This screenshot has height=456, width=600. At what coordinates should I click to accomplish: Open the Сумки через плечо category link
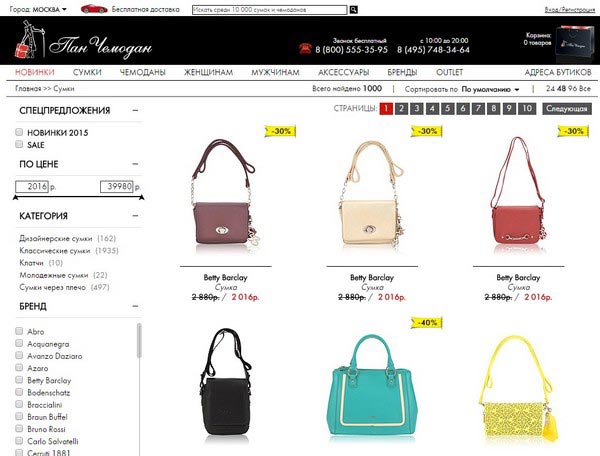coord(52,287)
